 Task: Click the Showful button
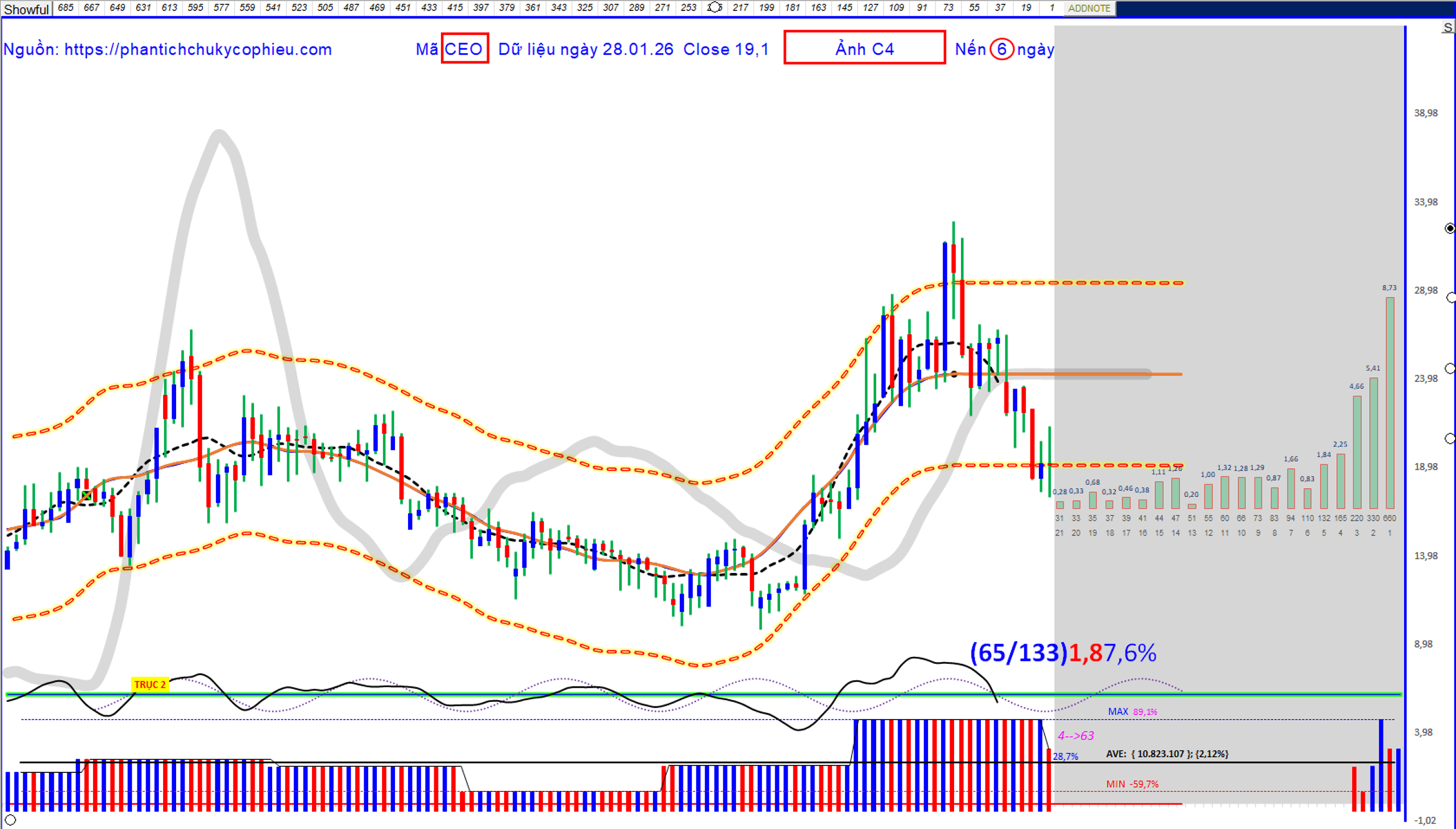[26, 9]
